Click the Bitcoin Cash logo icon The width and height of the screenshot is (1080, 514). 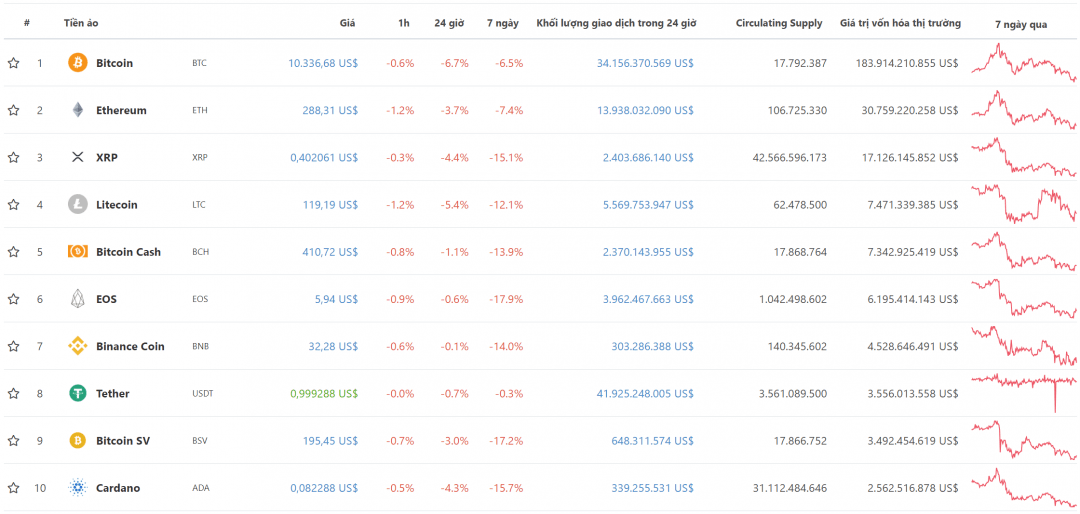pos(78,251)
